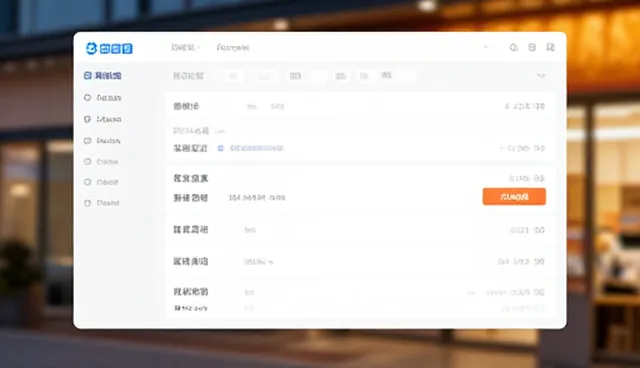This screenshot has height=368, width=640.
Task: Click the middle round icon in the header's right group
Action: [532, 47]
